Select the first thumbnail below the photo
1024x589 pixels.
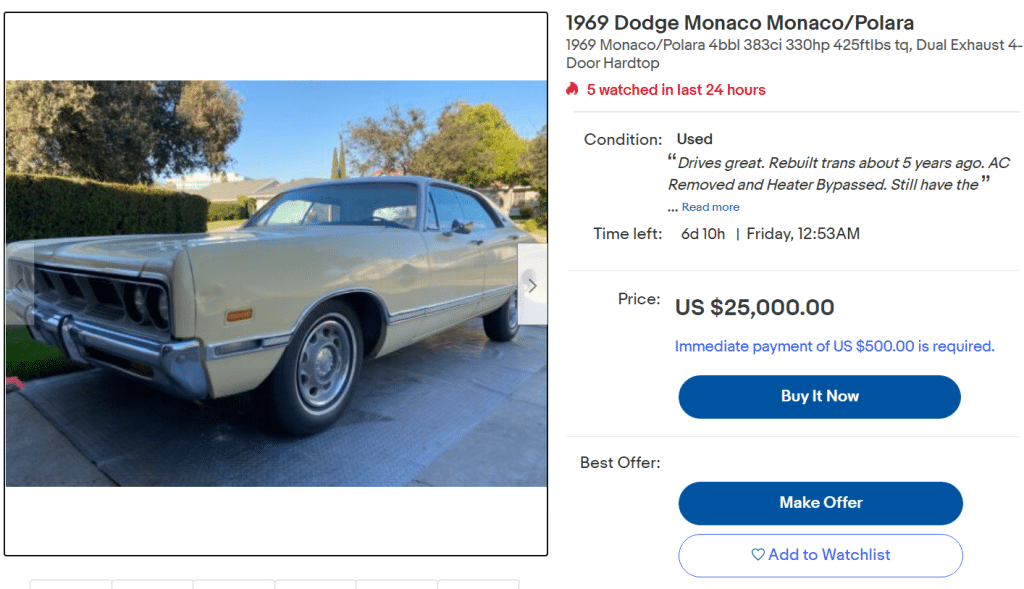[x=71, y=583]
